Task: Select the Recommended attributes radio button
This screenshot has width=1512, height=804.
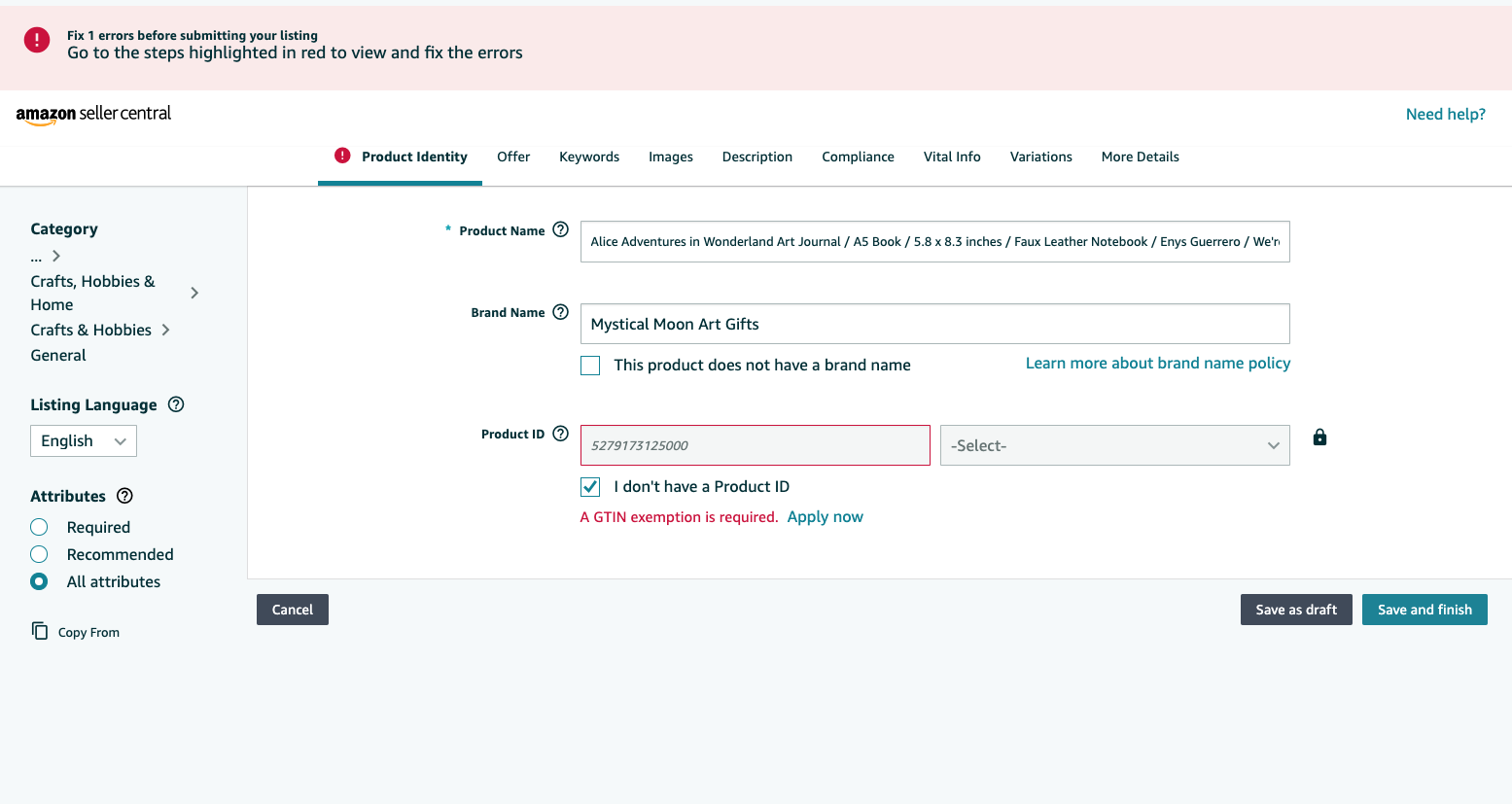Action: 39,554
